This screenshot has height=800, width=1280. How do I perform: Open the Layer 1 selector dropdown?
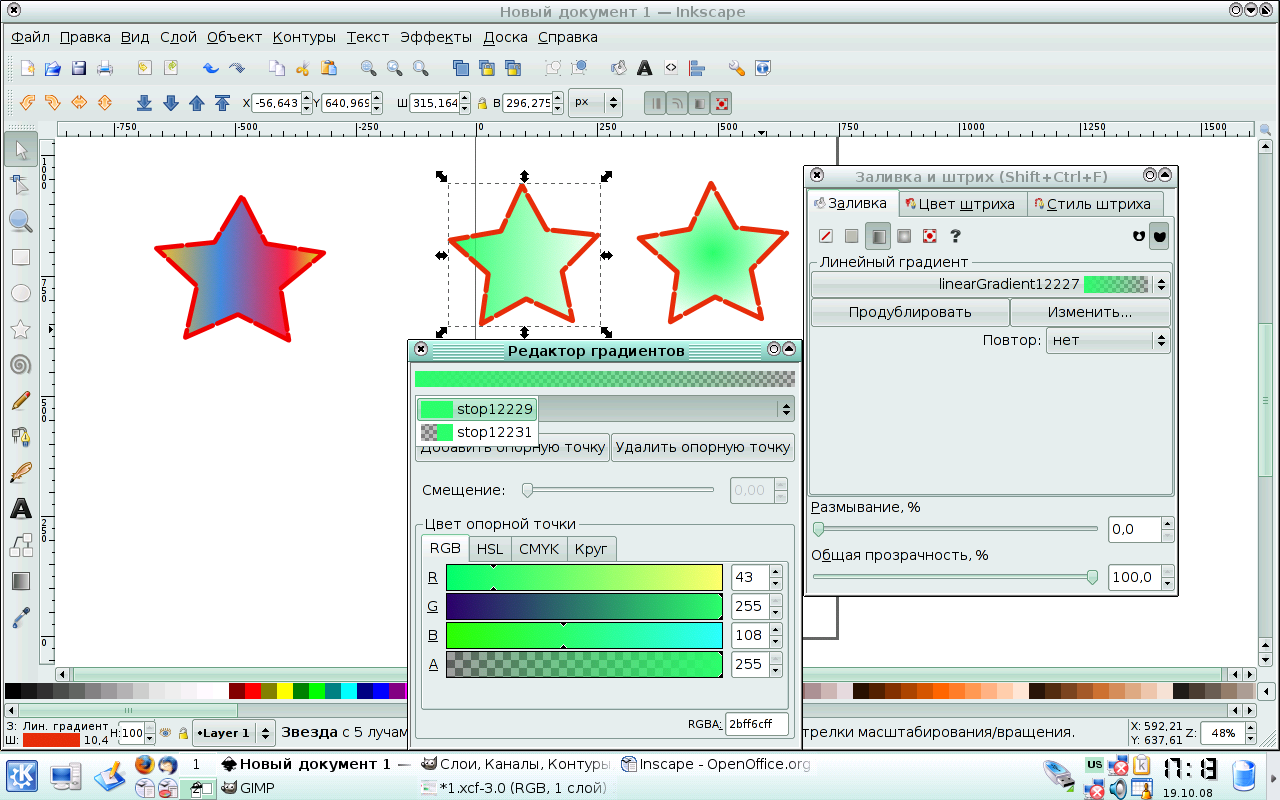234,733
